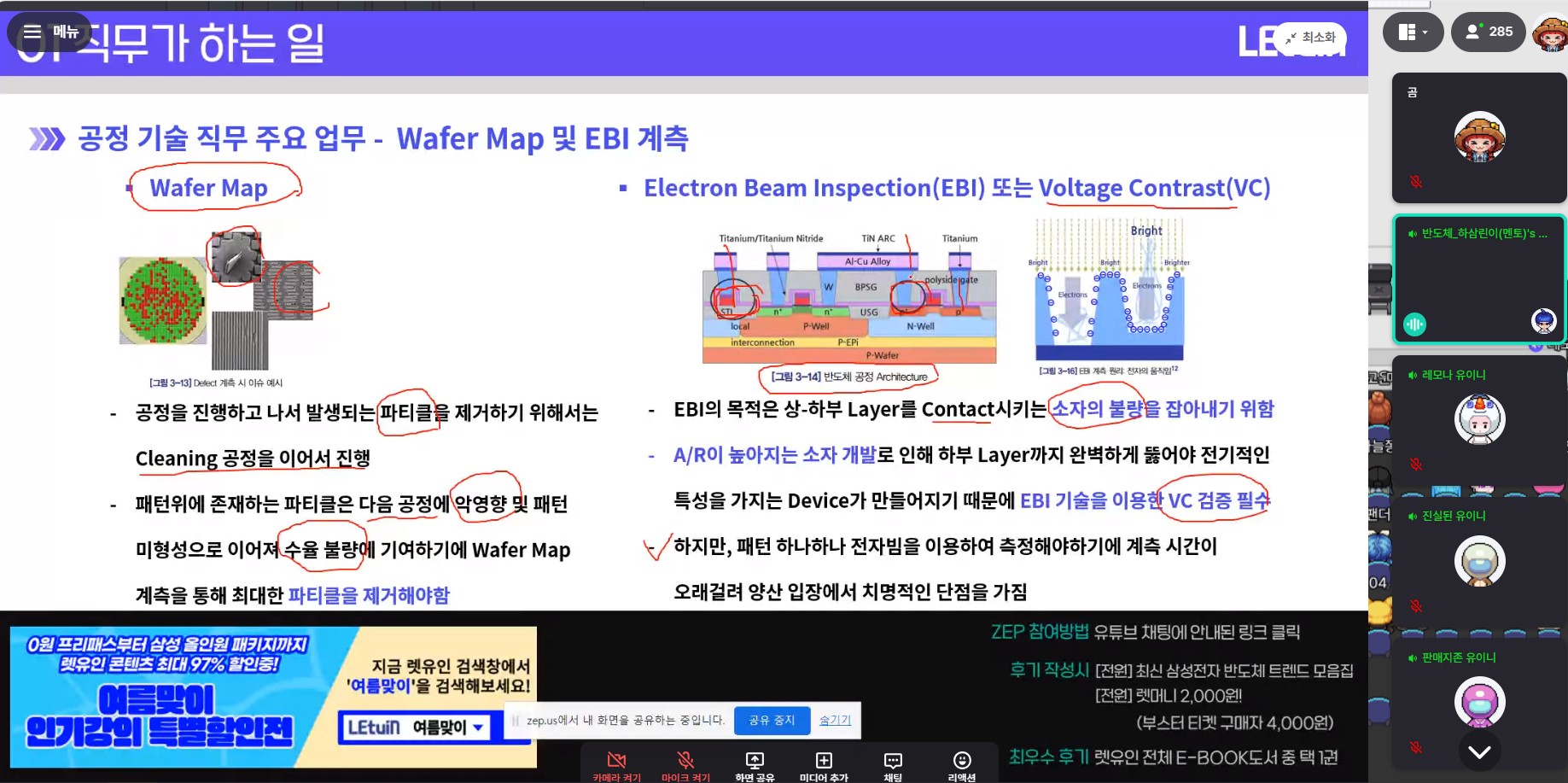Open the 채팅 chat panel
The height and width of the screenshot is (783, 1568).
(893, 764)
